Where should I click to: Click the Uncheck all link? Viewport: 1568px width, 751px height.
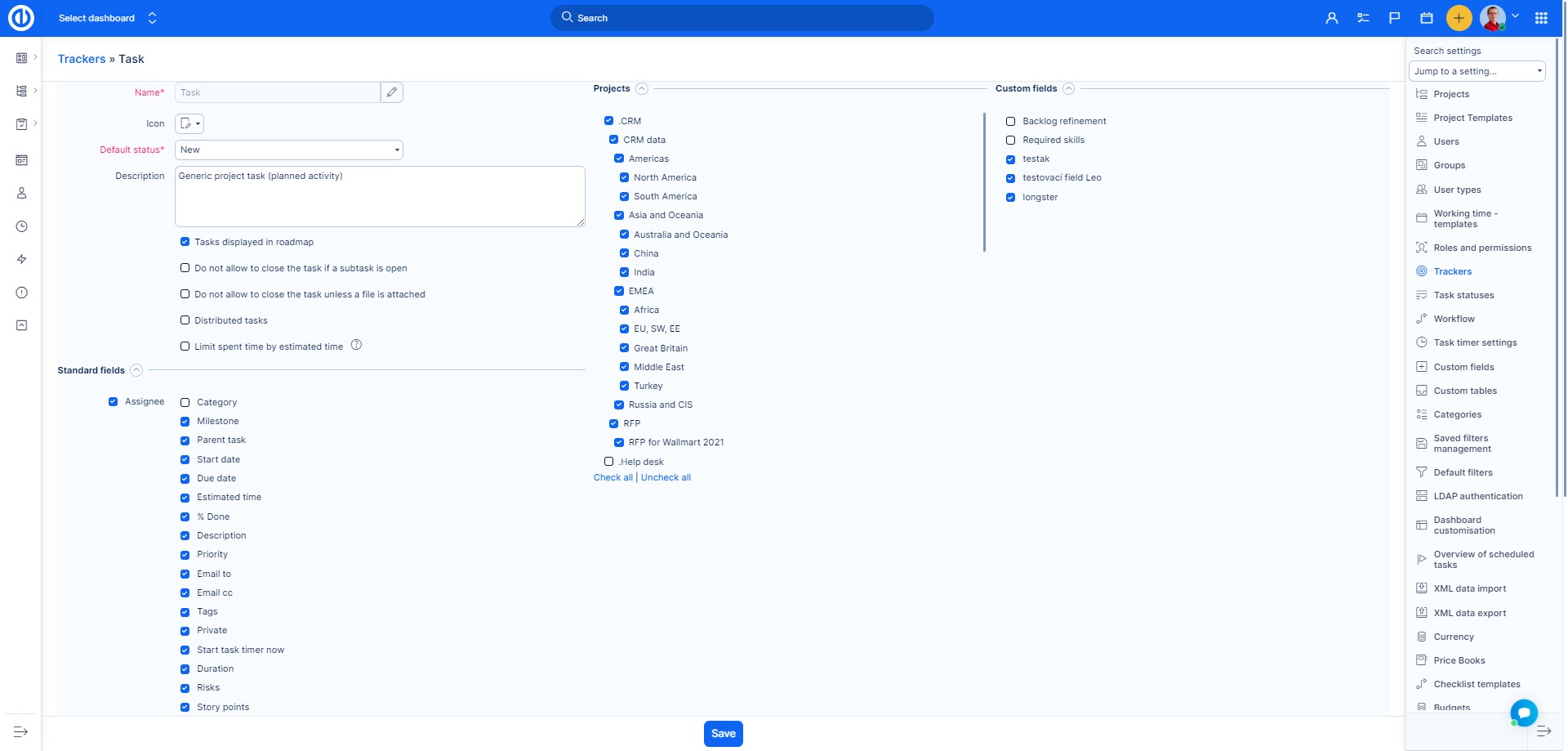coord(666,477)
